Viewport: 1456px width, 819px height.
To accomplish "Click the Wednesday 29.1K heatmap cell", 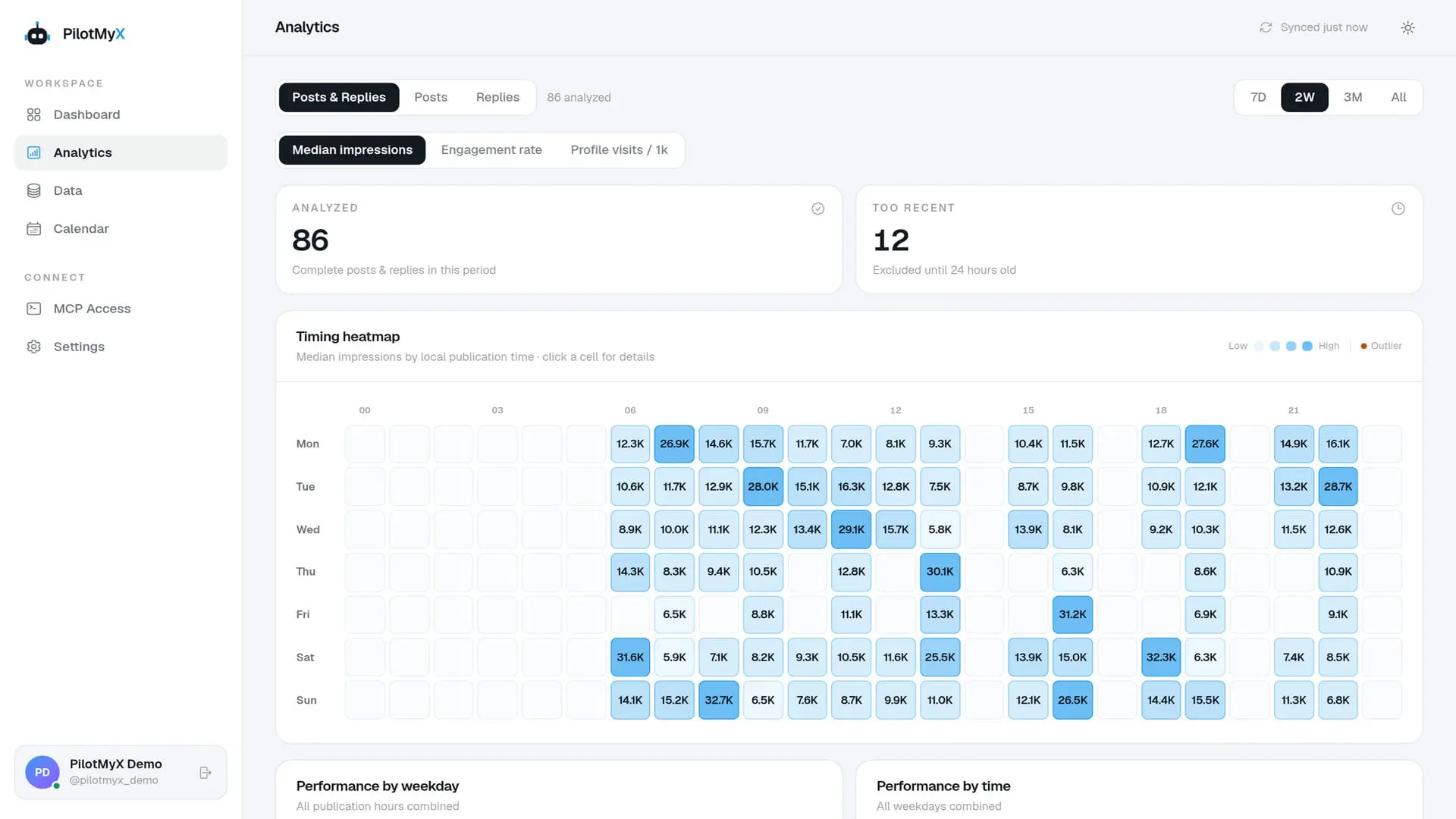I will pyautogui.click(x=851, y=529).
